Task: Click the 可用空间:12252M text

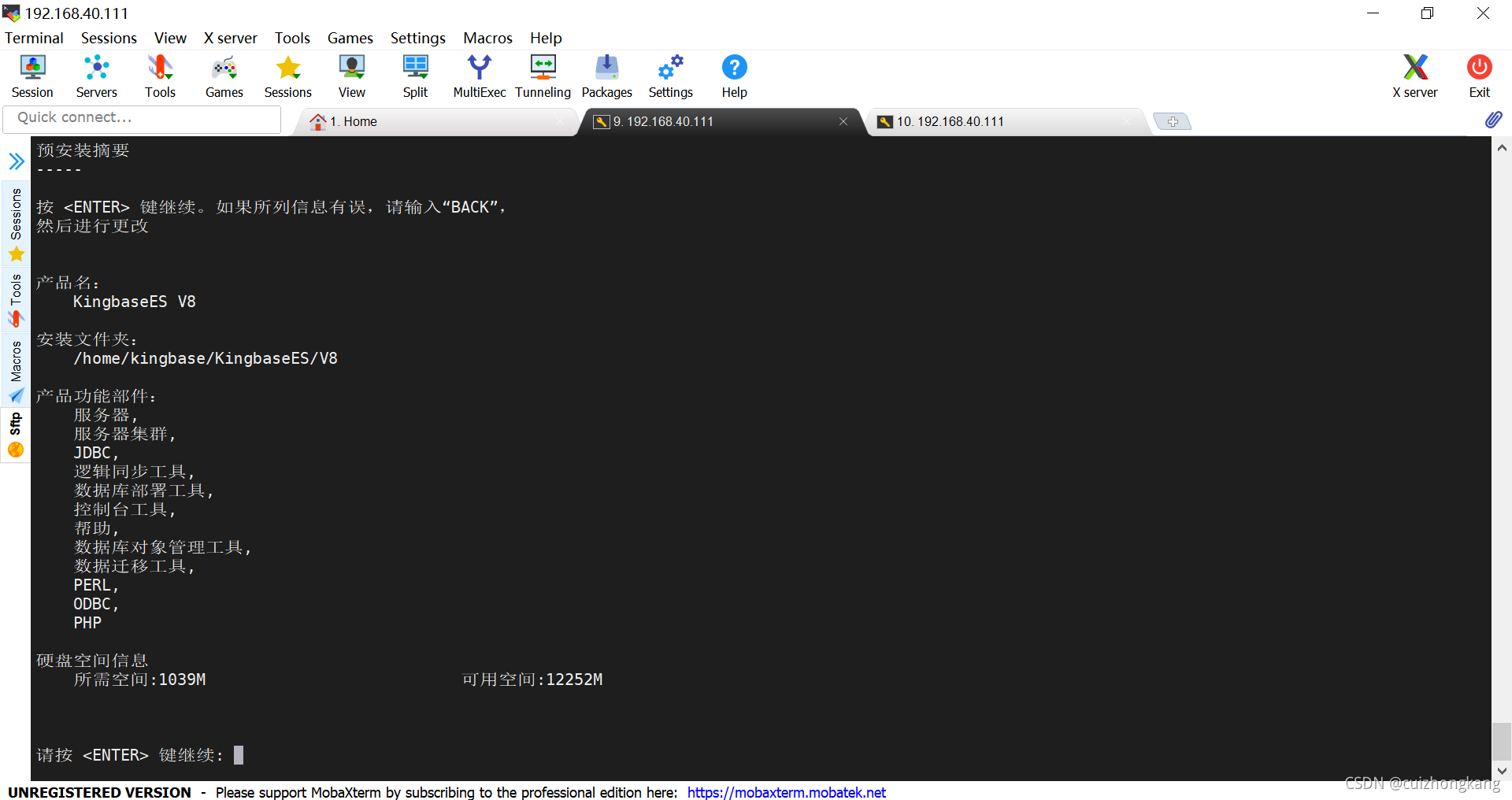Action: point(532,680)
